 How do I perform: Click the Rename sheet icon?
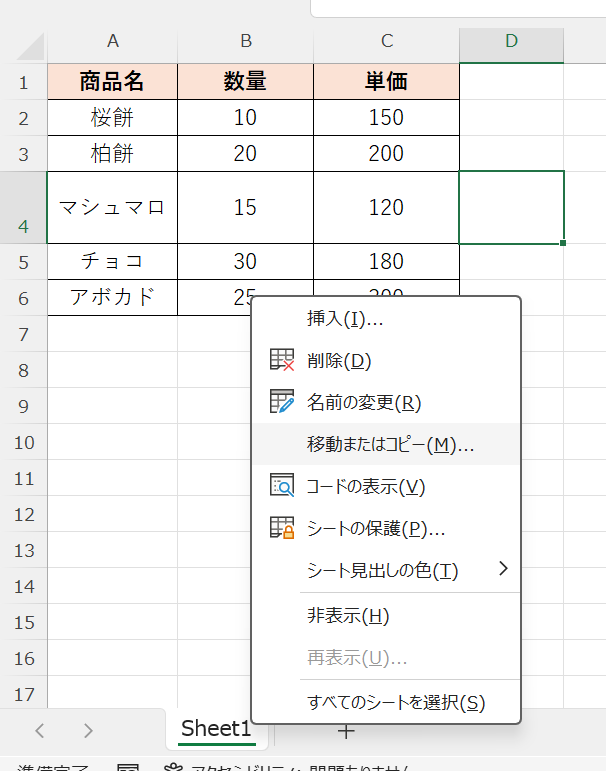pyautogui.click(x=281, y=402)
